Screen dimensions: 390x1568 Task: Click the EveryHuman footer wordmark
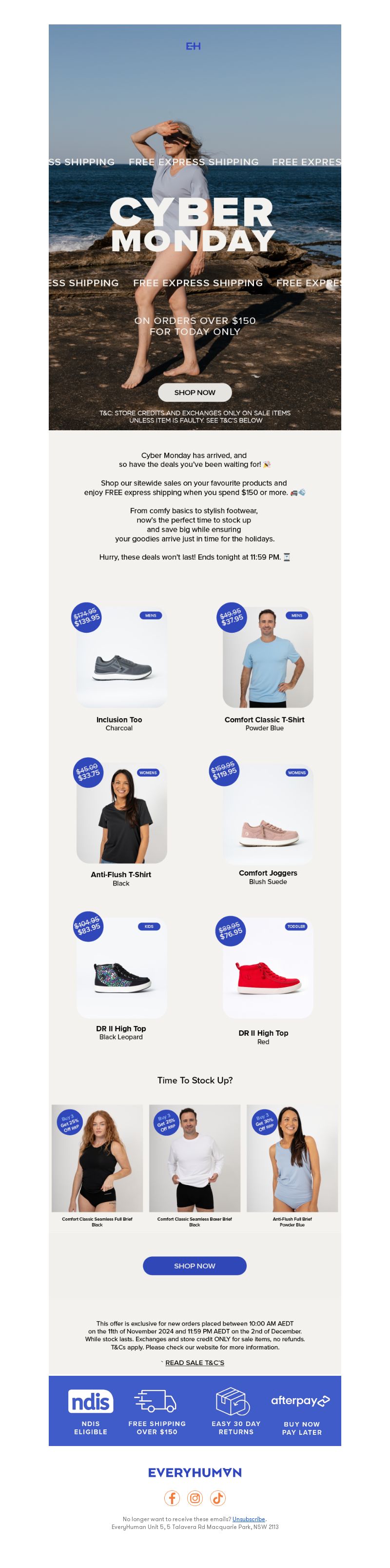(195, 1472)
